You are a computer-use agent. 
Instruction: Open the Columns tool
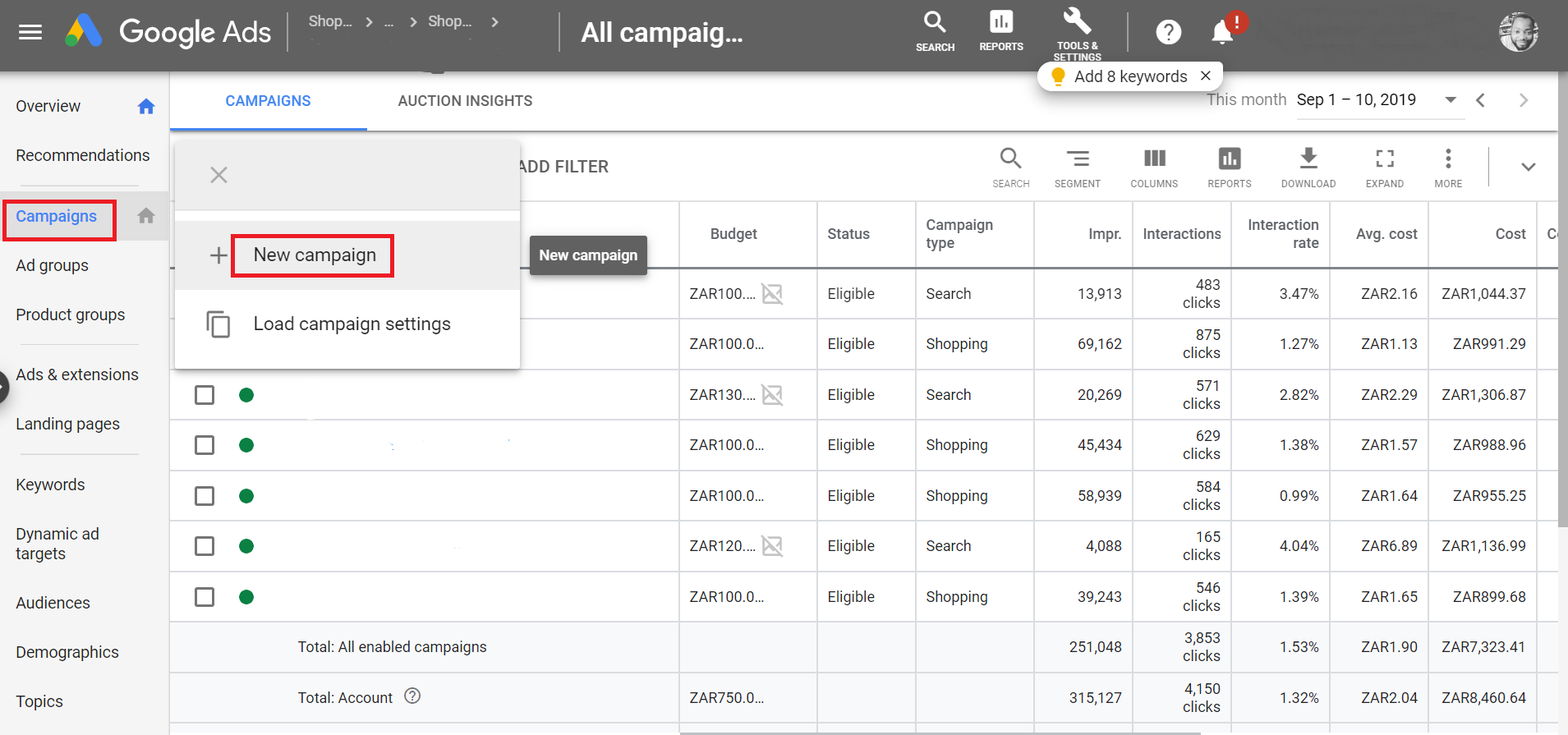tap(1154, 168)
